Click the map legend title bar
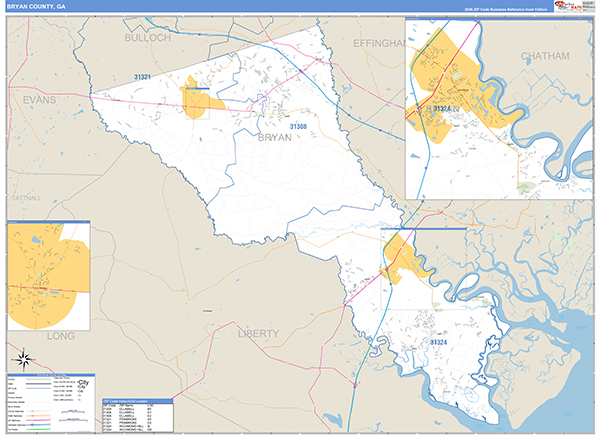This screenshot has height=435, width=600. (x=51, y=375)
